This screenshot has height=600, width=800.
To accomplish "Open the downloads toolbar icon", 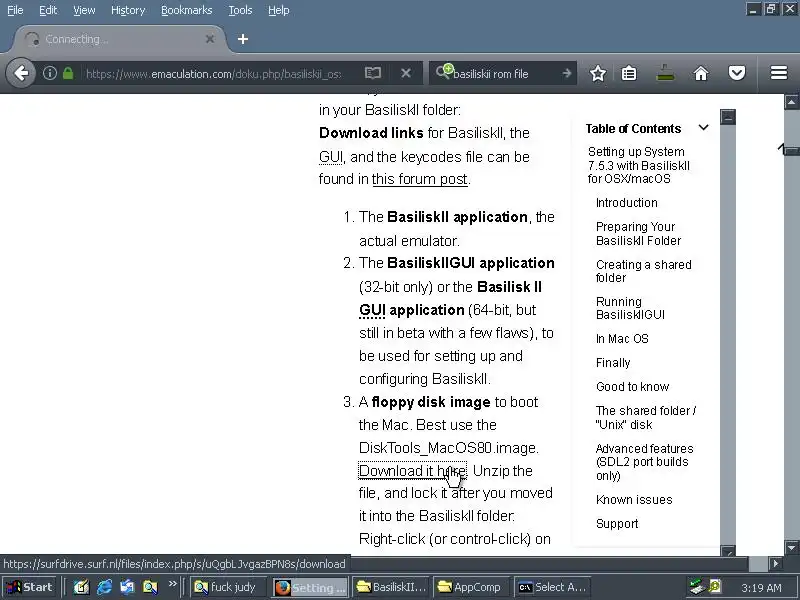I will (x=665, y=73).
